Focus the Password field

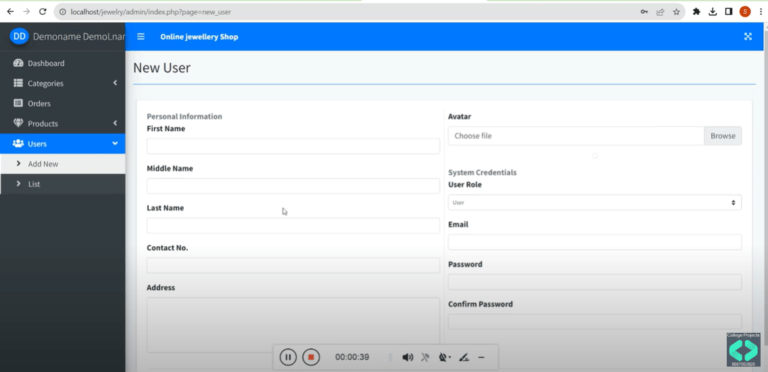[x=595, y=282]
